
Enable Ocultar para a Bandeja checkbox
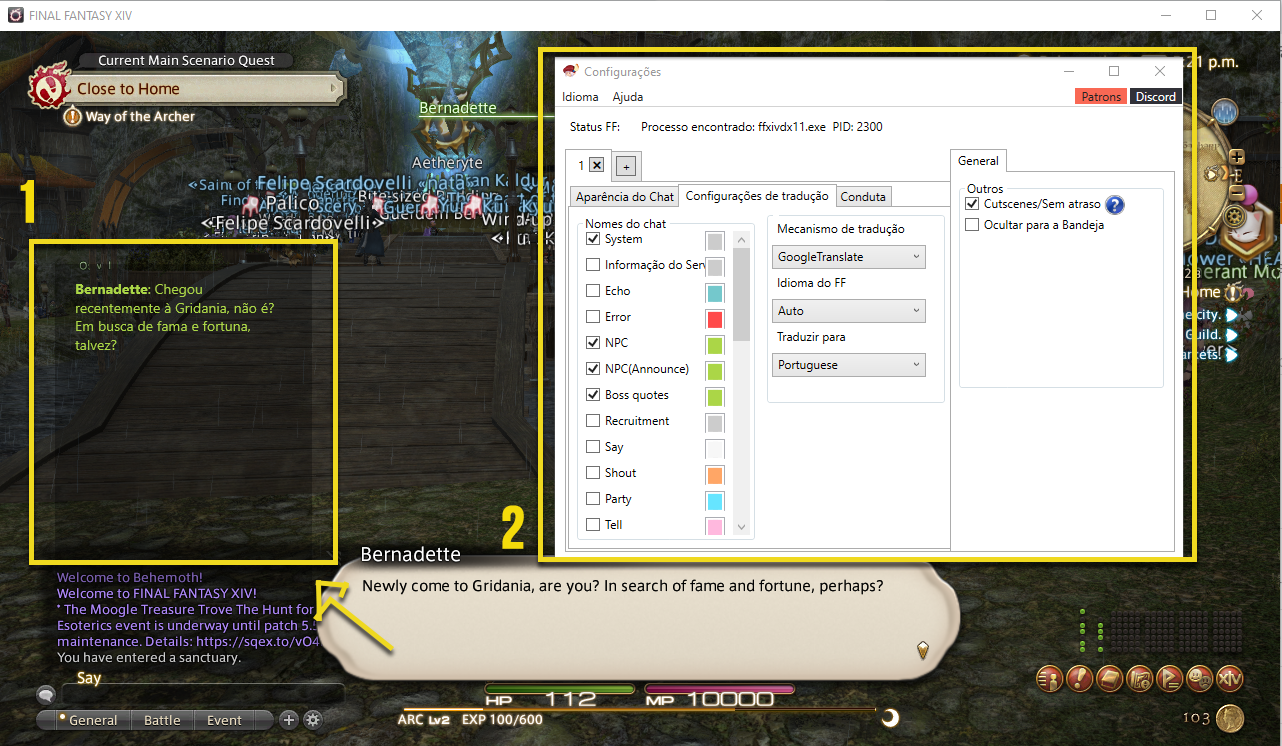tap(972, 225)
